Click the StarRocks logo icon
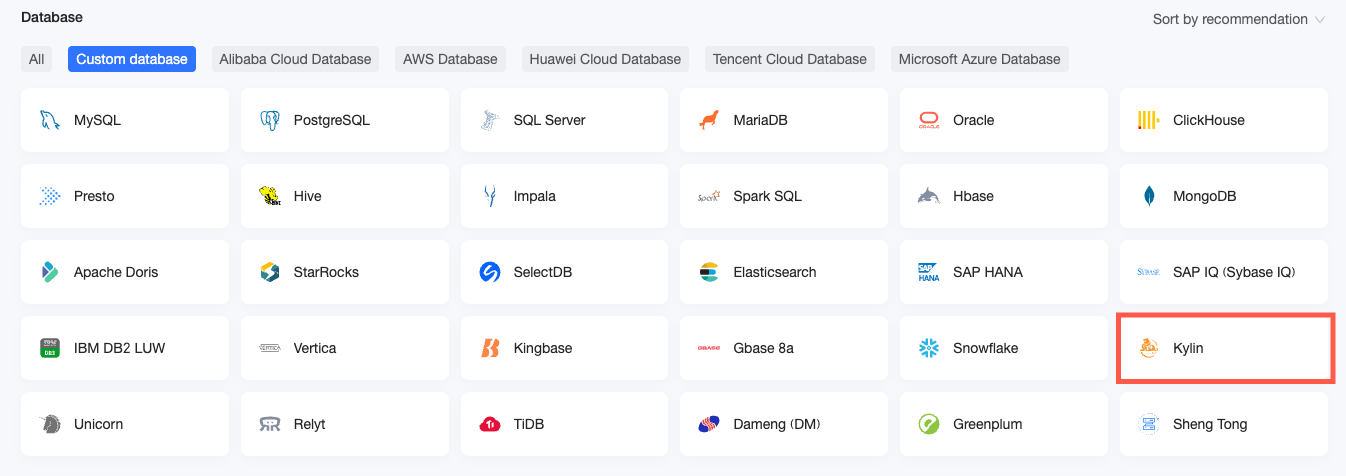Image resolution: width=1346 pixels, height=476 pixels. click(269, 272)
